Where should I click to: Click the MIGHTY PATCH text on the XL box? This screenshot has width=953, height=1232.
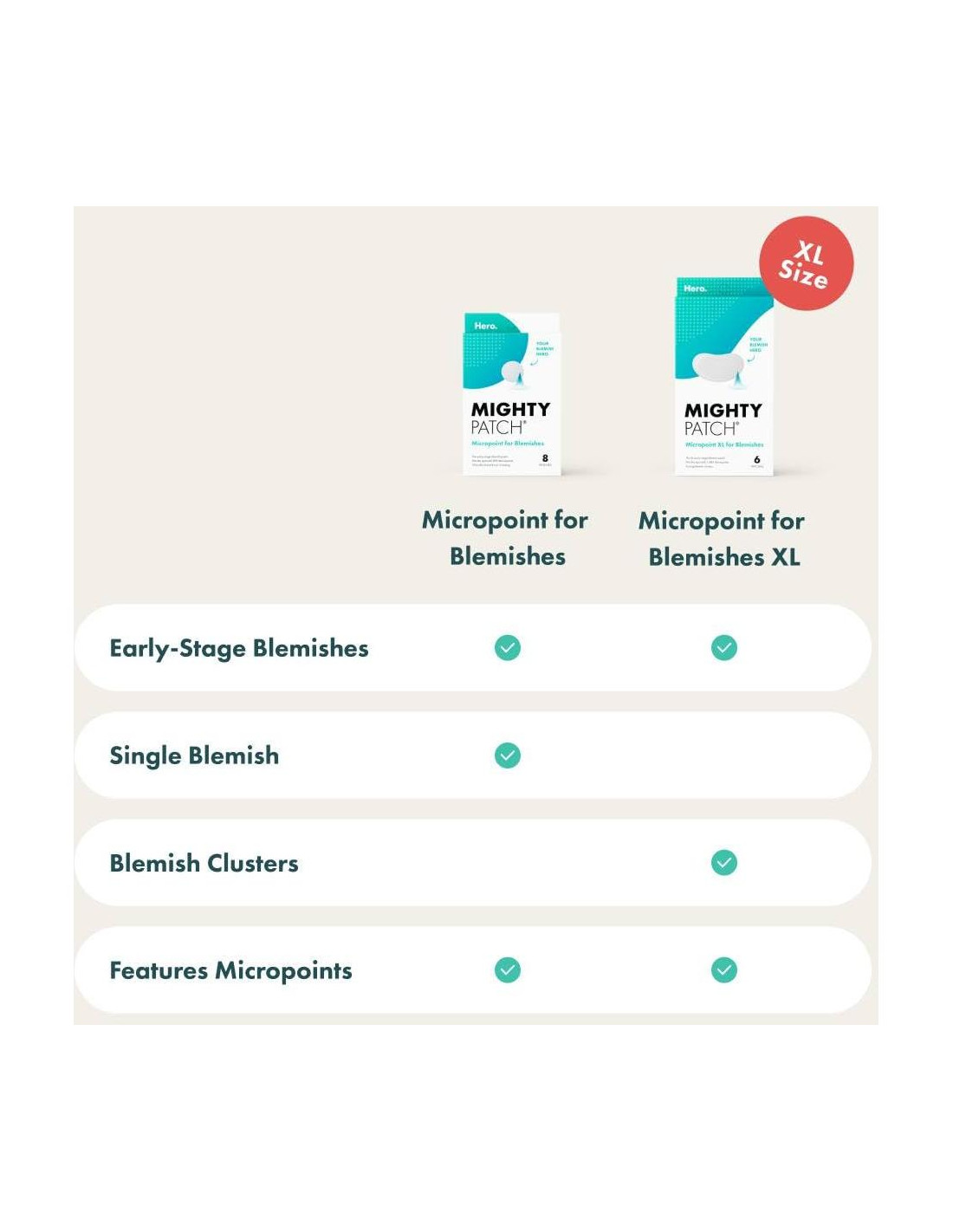pyautogui.click(x=723, y=418)
